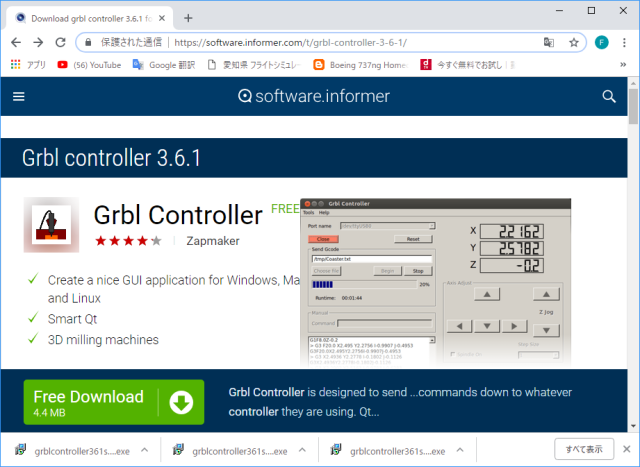The width and height of the screenshot is (640, 467).
Task: Open first grblcontroller361s exe download
Action: (x=73, y=451)
